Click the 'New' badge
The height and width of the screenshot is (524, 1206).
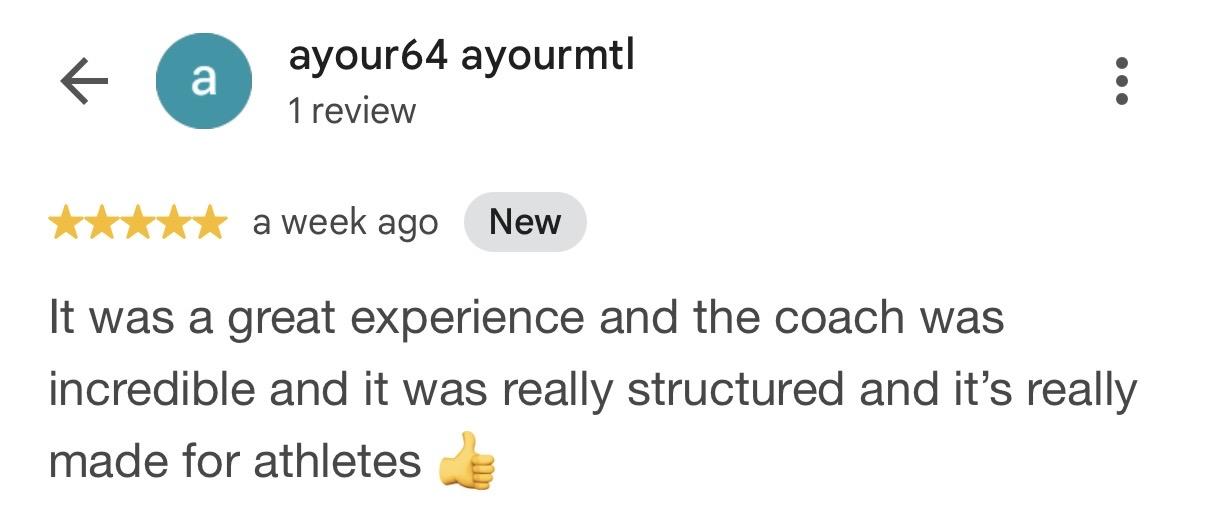[x=525, y=222]
